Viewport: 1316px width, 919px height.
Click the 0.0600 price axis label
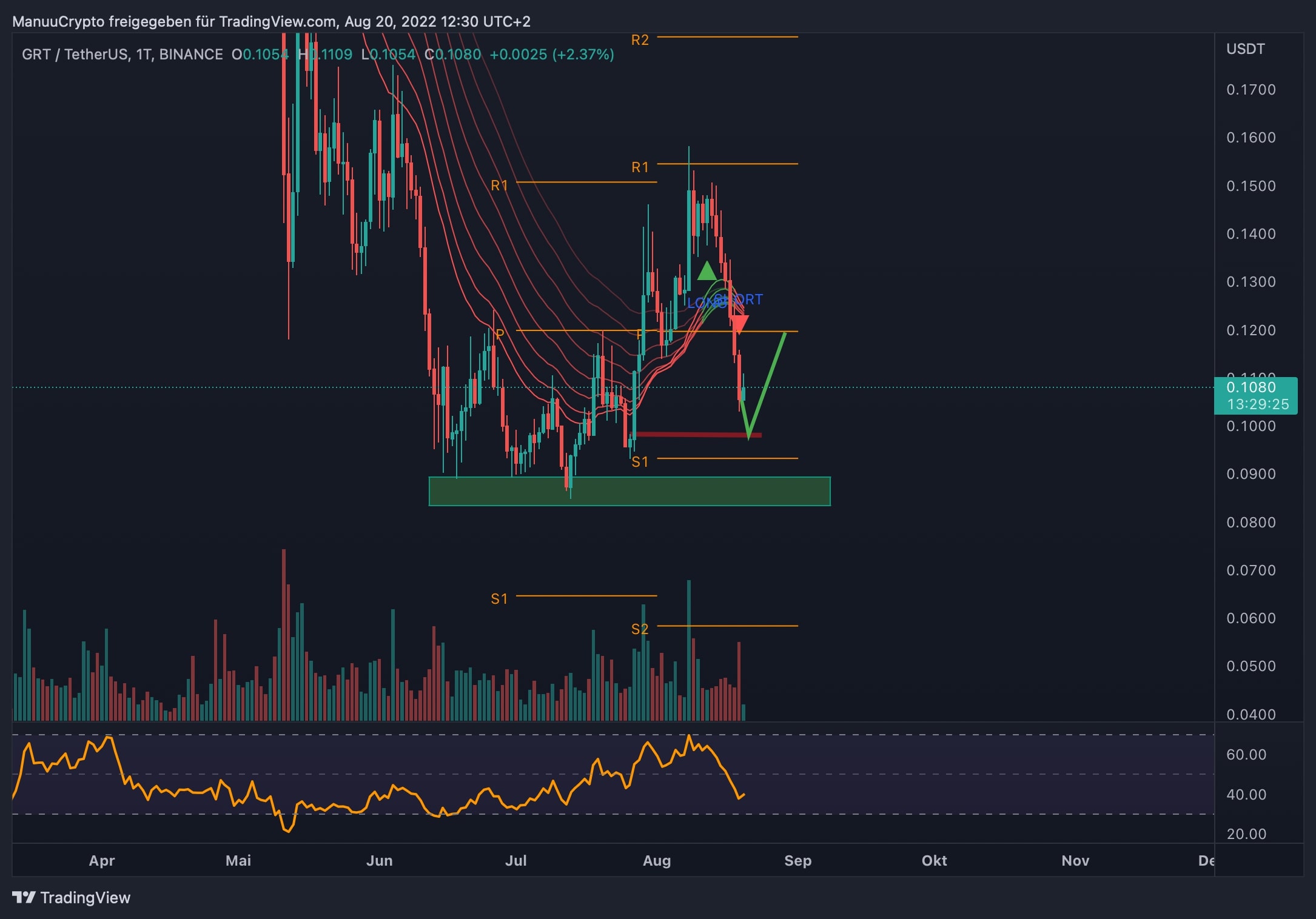tap(1251, 618)
